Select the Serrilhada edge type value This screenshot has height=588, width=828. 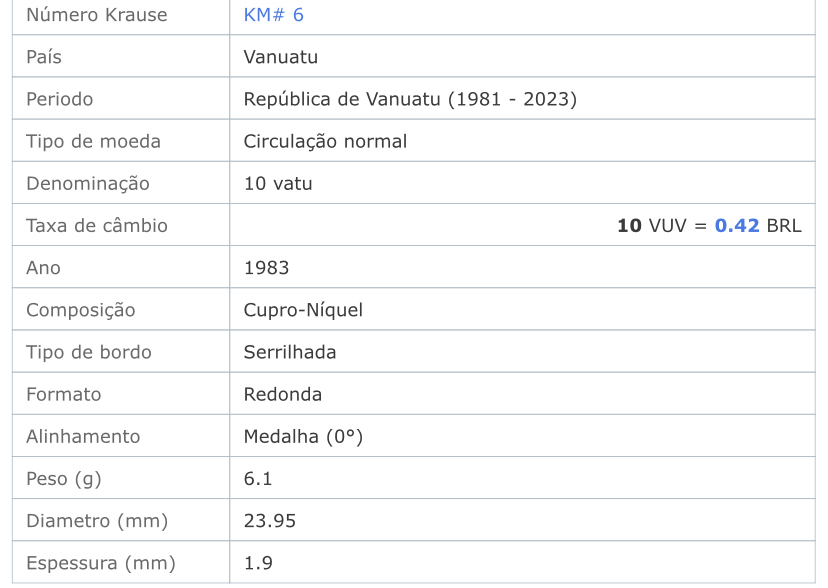point(289,352)
